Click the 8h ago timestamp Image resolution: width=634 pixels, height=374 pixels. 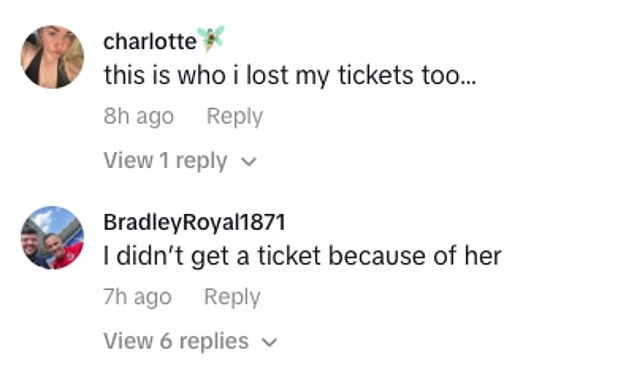point(139,116)
